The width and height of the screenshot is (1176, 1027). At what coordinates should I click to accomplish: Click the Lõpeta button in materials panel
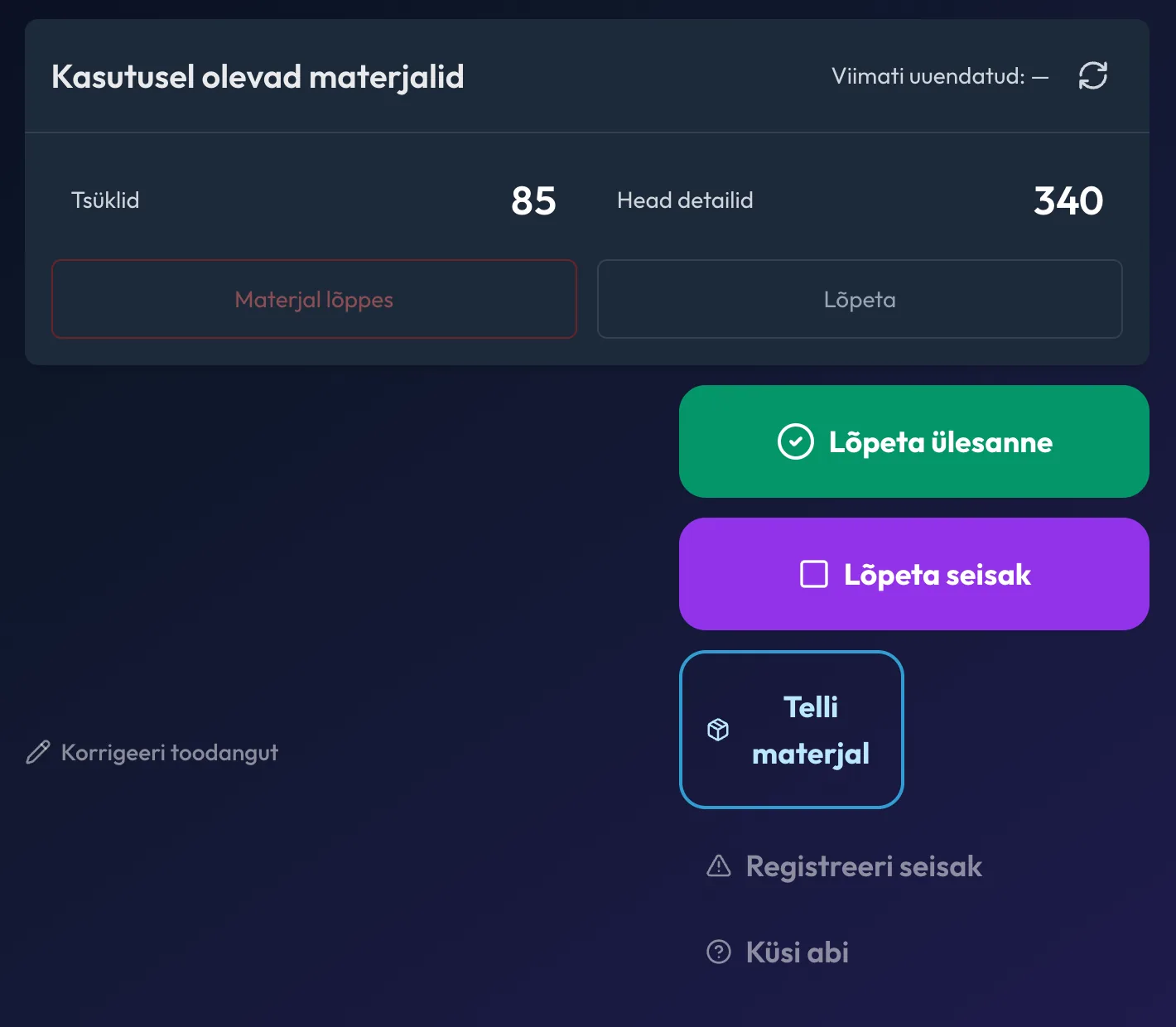(x=860, y=299)
